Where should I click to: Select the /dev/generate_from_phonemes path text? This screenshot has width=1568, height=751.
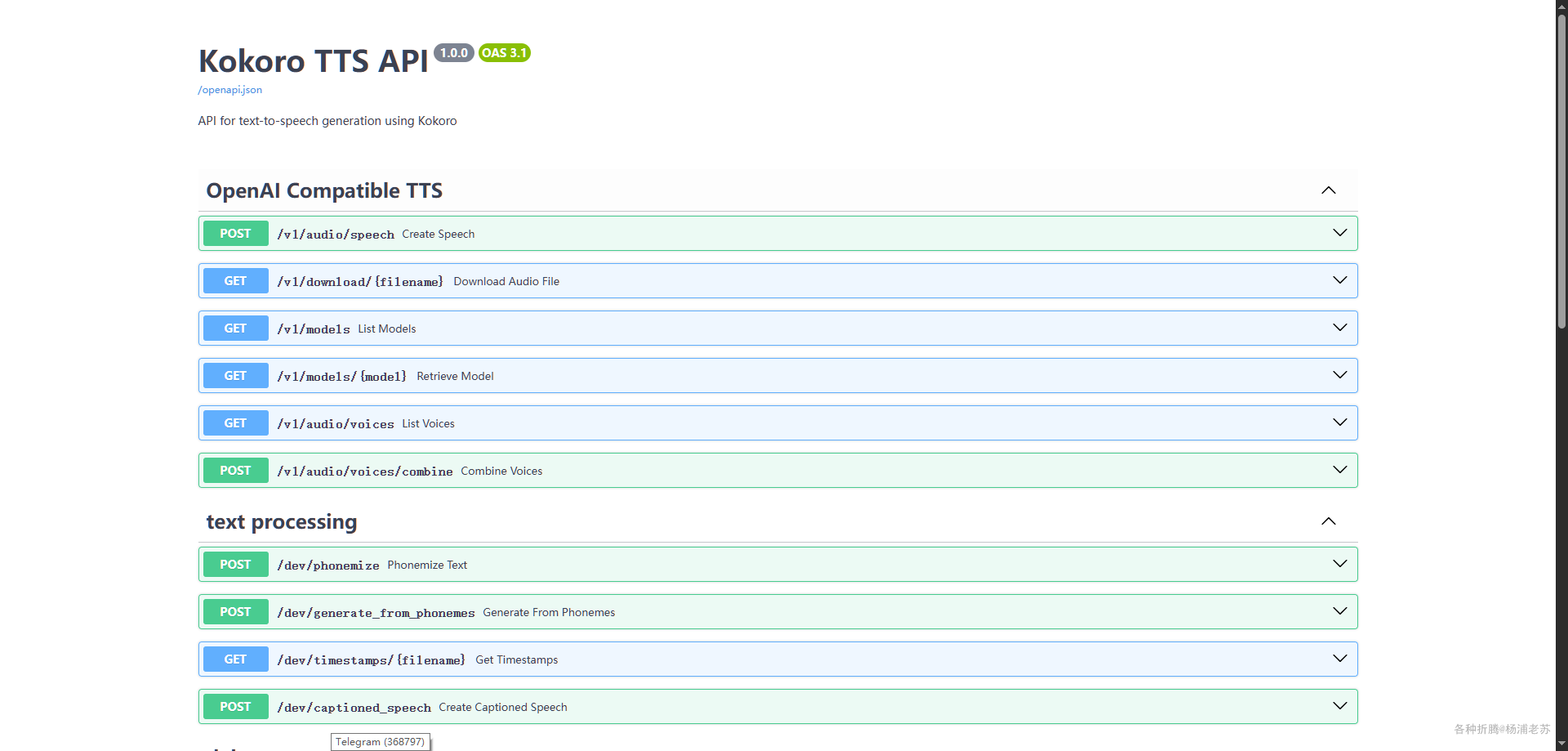(376, 613)
